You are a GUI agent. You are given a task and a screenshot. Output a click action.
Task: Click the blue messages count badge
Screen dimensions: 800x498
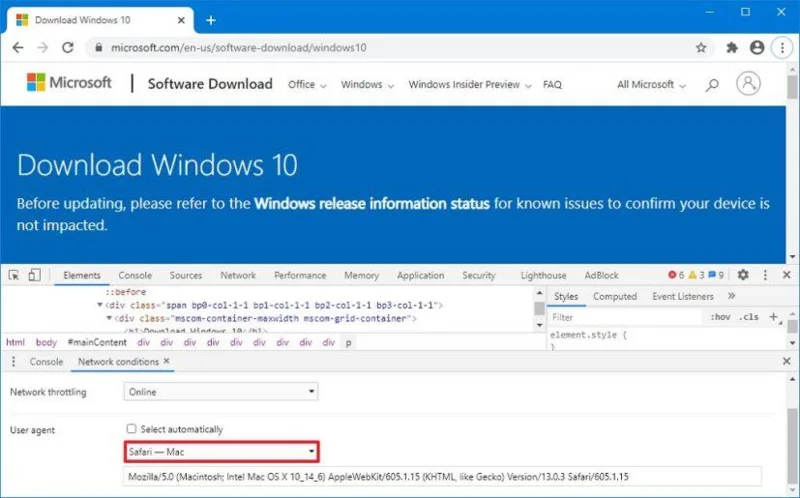click(716, 275)
